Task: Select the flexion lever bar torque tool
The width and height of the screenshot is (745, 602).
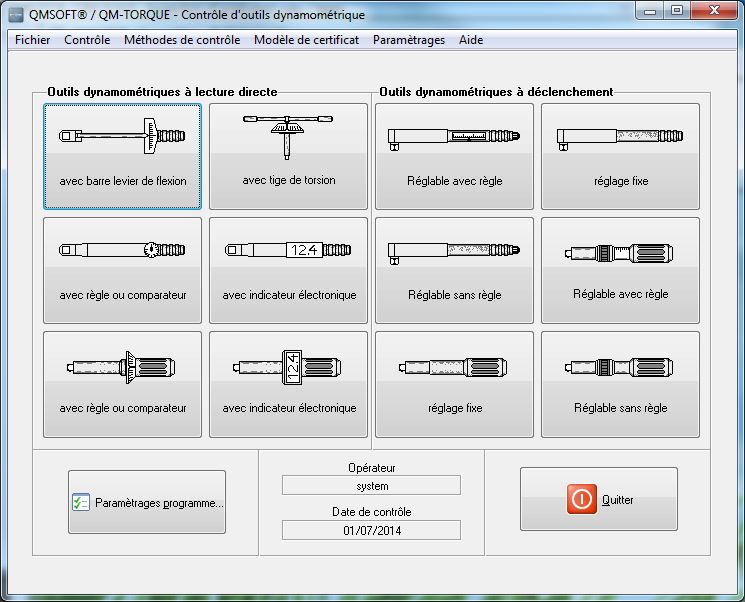Action: click(123, 156)
